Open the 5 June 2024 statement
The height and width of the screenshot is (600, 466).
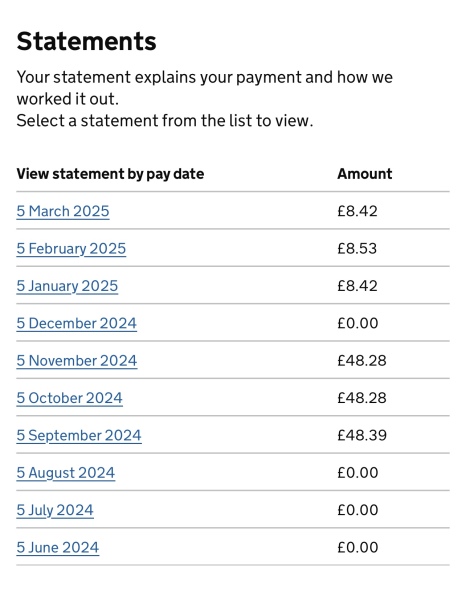click(x=58, y=548)
